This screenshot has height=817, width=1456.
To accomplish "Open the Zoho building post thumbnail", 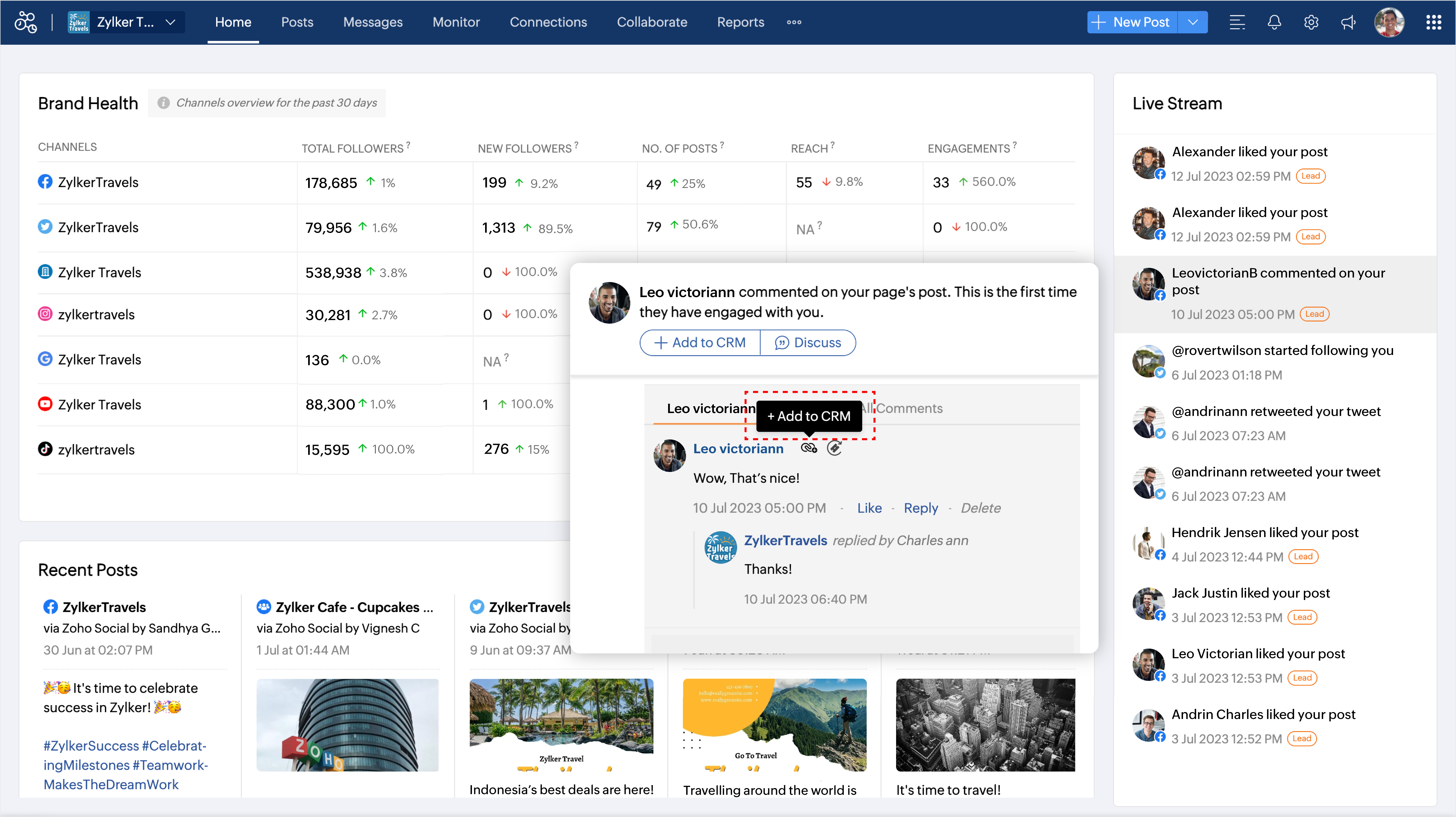I will 347,724.
